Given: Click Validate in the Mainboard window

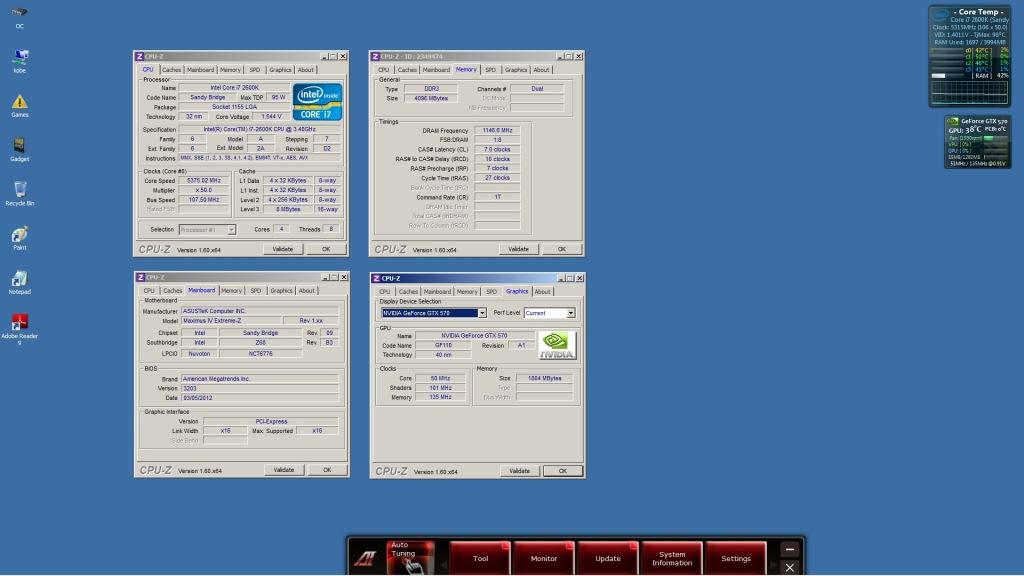Looking at the screenshot, I should 283,470.
